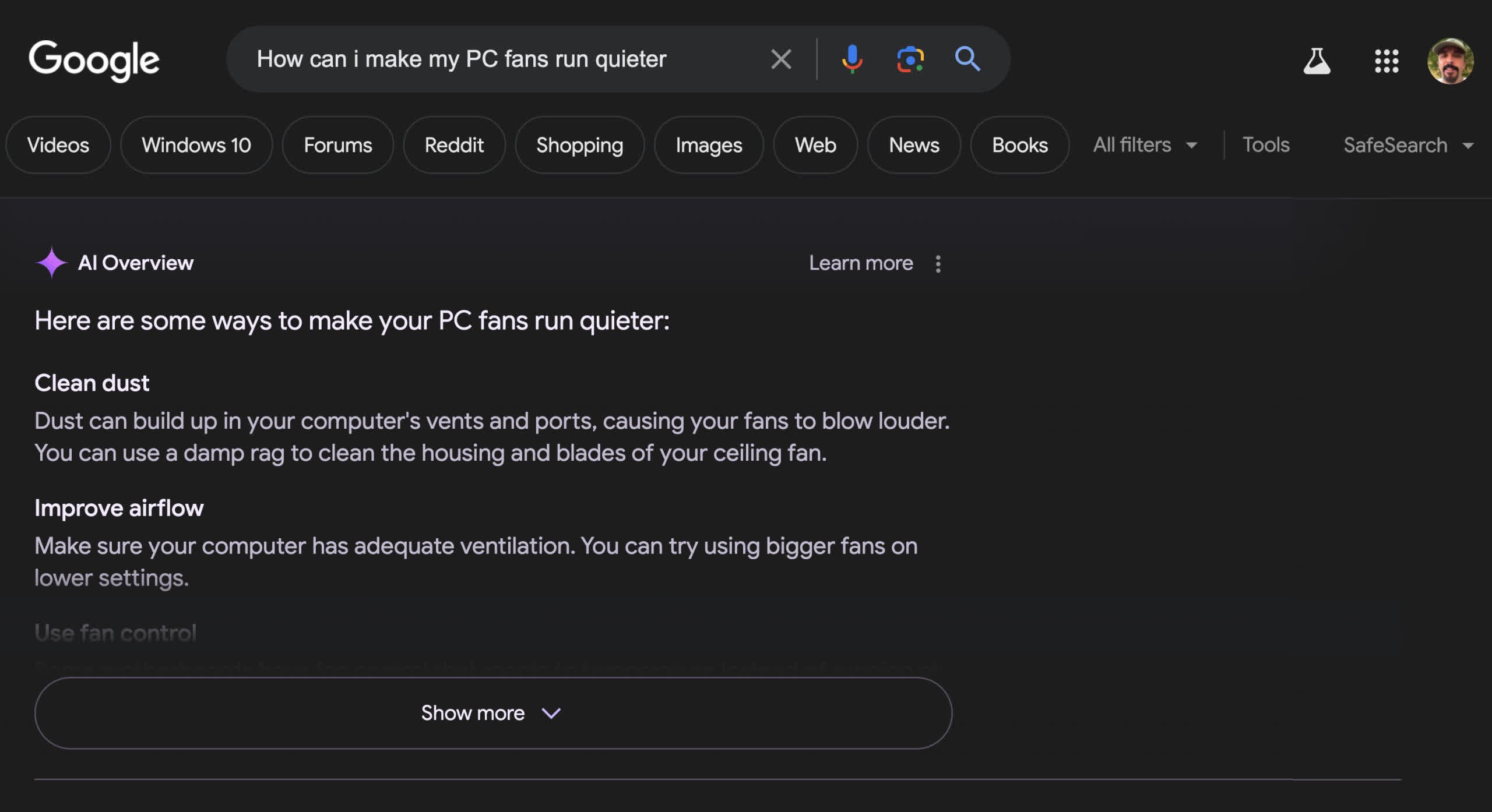Open AI Overview three-dot options
This screenshot has width=1492, height=812.
tap(938, 264)
